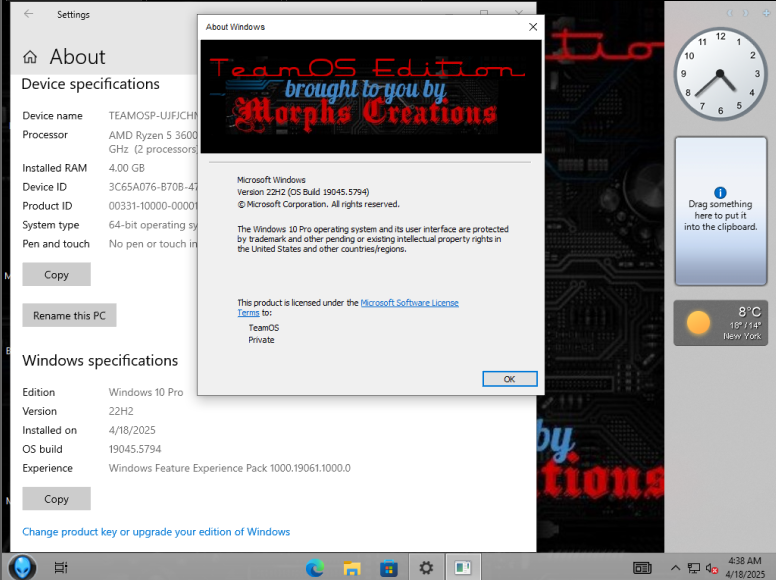Screen dimensions: 776x580
Task: Open the taskbar clock showing 4:38 AM
Action: (745, 568)
